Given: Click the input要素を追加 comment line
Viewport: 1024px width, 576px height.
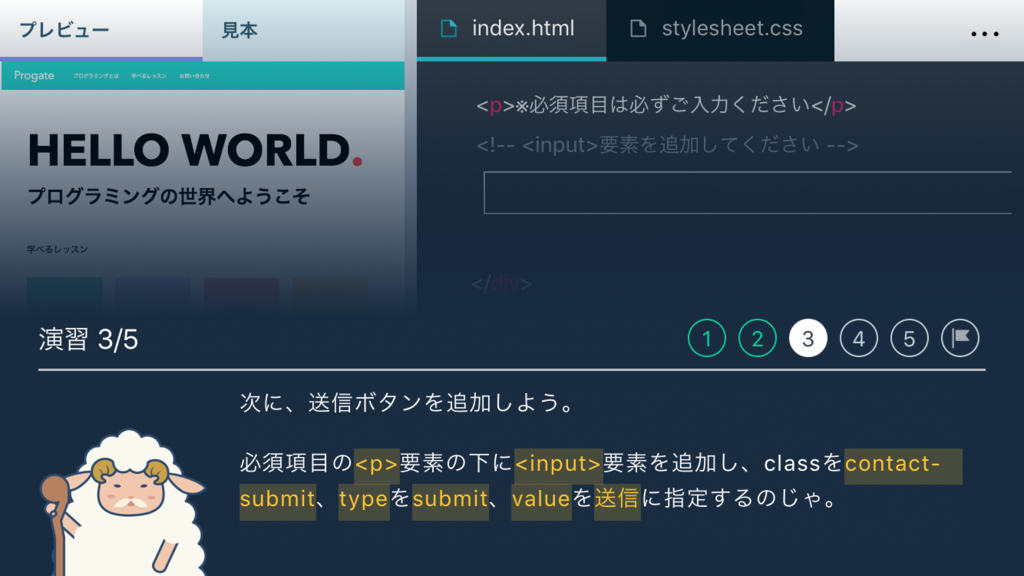Looking at the screenshot, I should click(x=667, y=144).
